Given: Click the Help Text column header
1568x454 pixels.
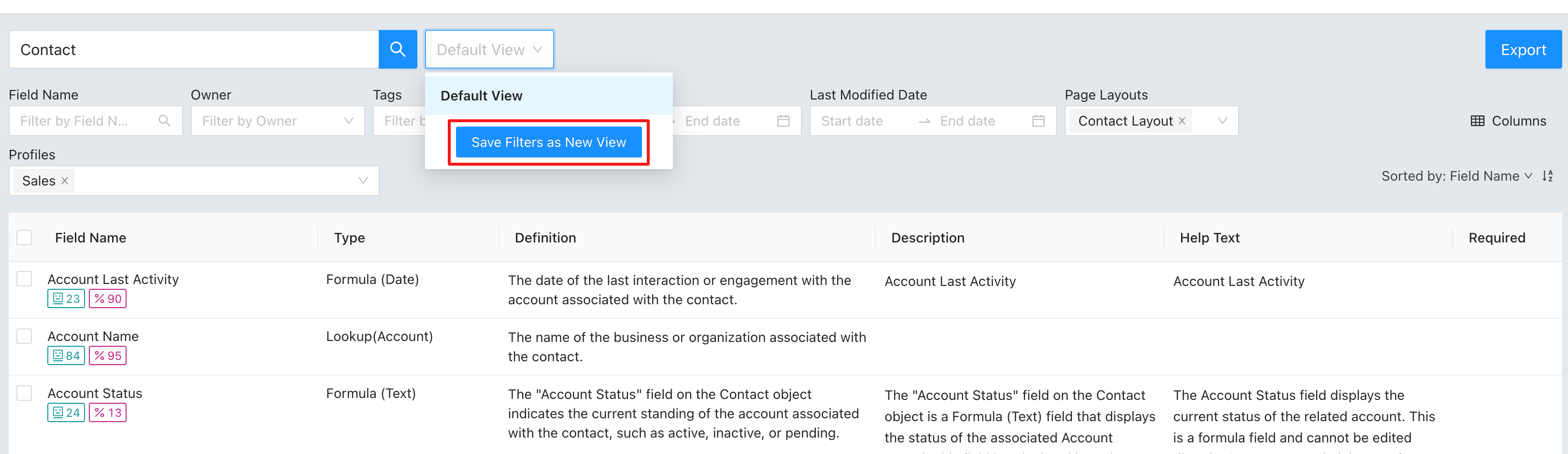Looking at the screenshot, I should click(x=1210, y=237).
